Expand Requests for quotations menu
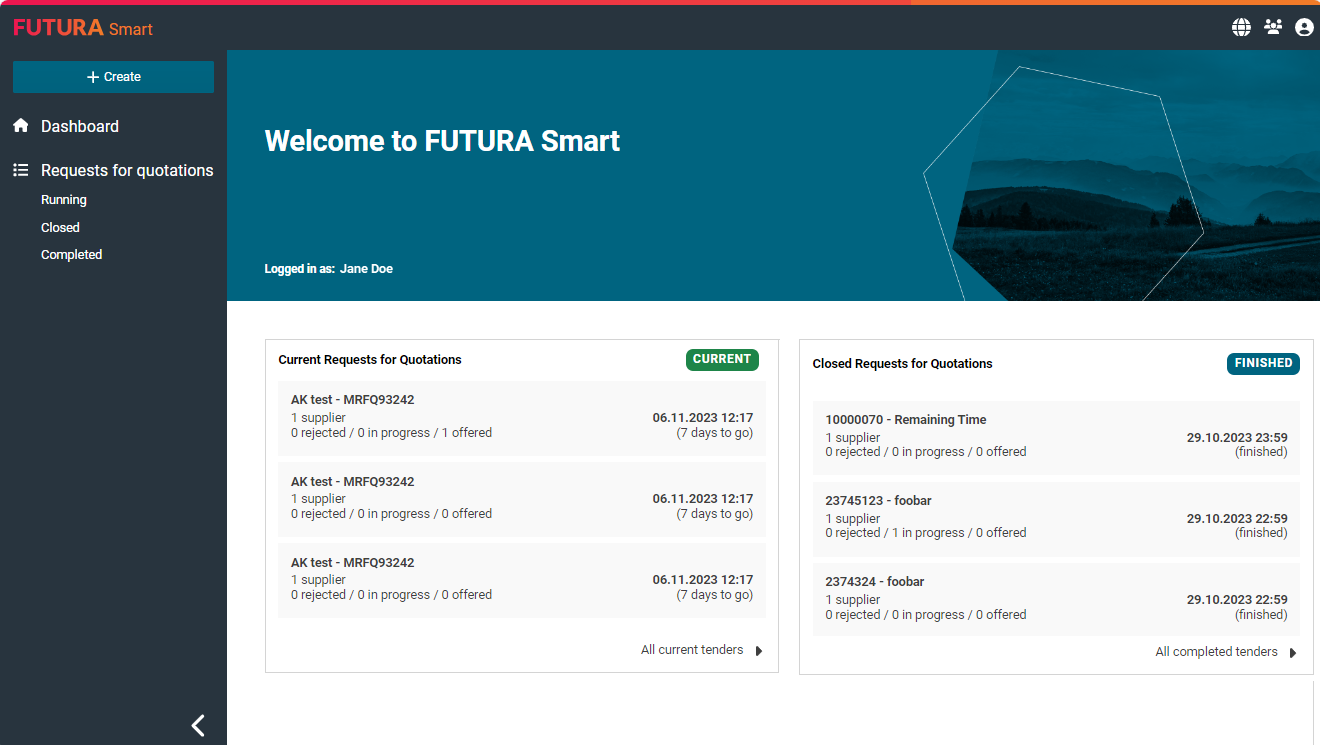Screen dimensions: 1325x745 [127, 171]
